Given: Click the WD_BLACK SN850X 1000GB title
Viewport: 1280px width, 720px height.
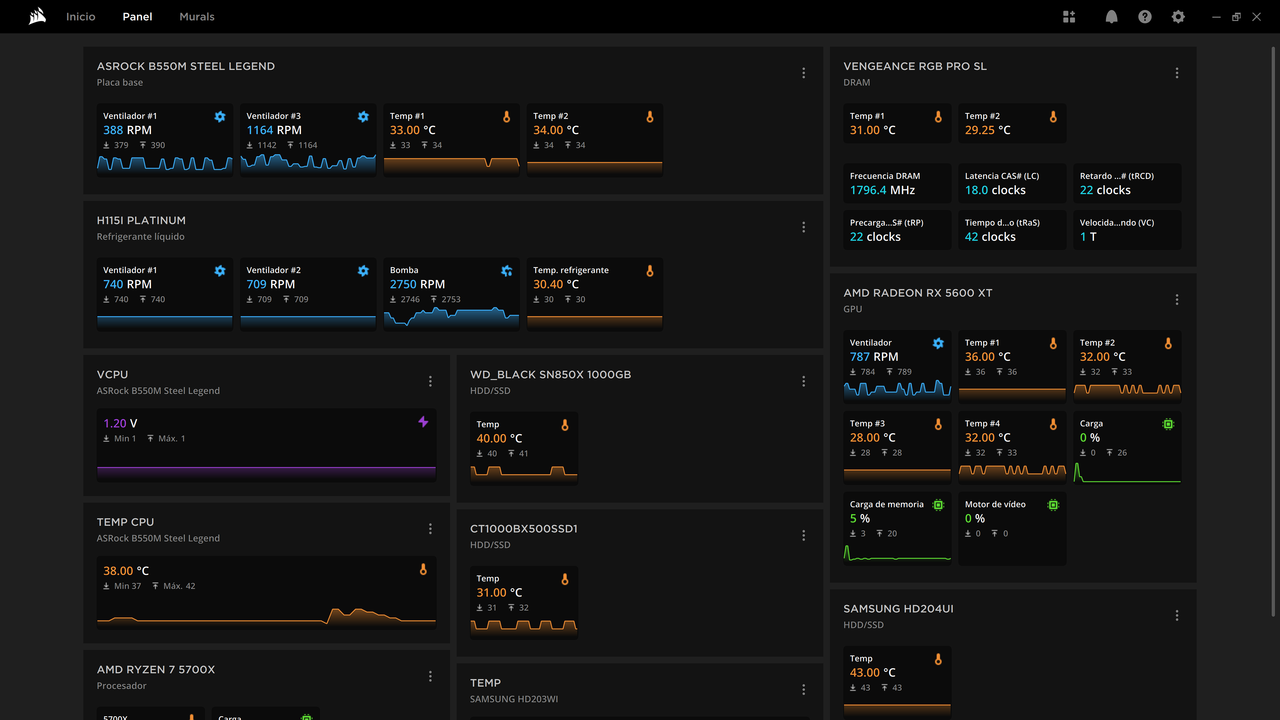Looking at the screenshot, I should coord(551,375).
